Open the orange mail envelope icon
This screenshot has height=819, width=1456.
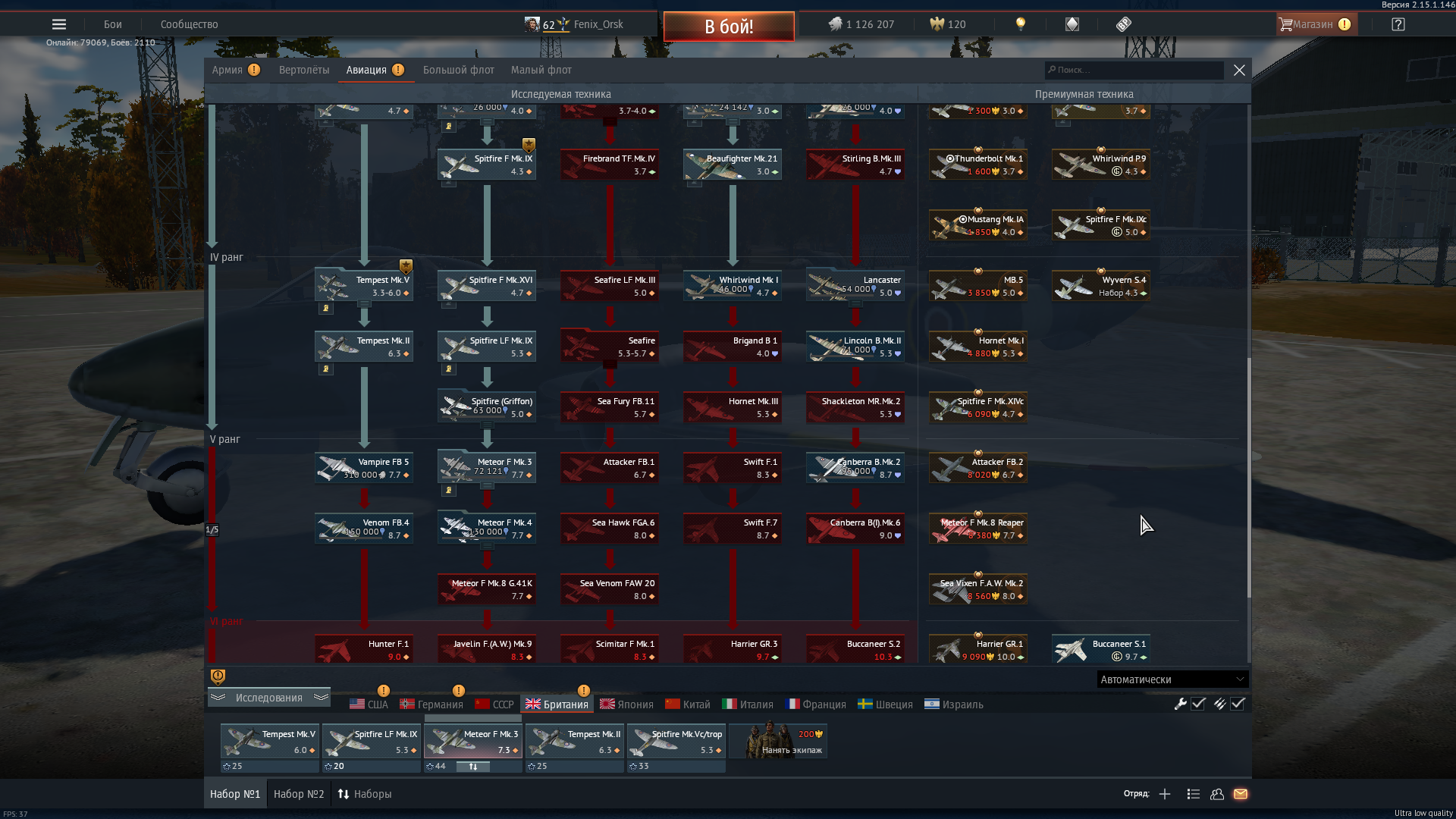pyautogui.click(x=1241, y=794)
